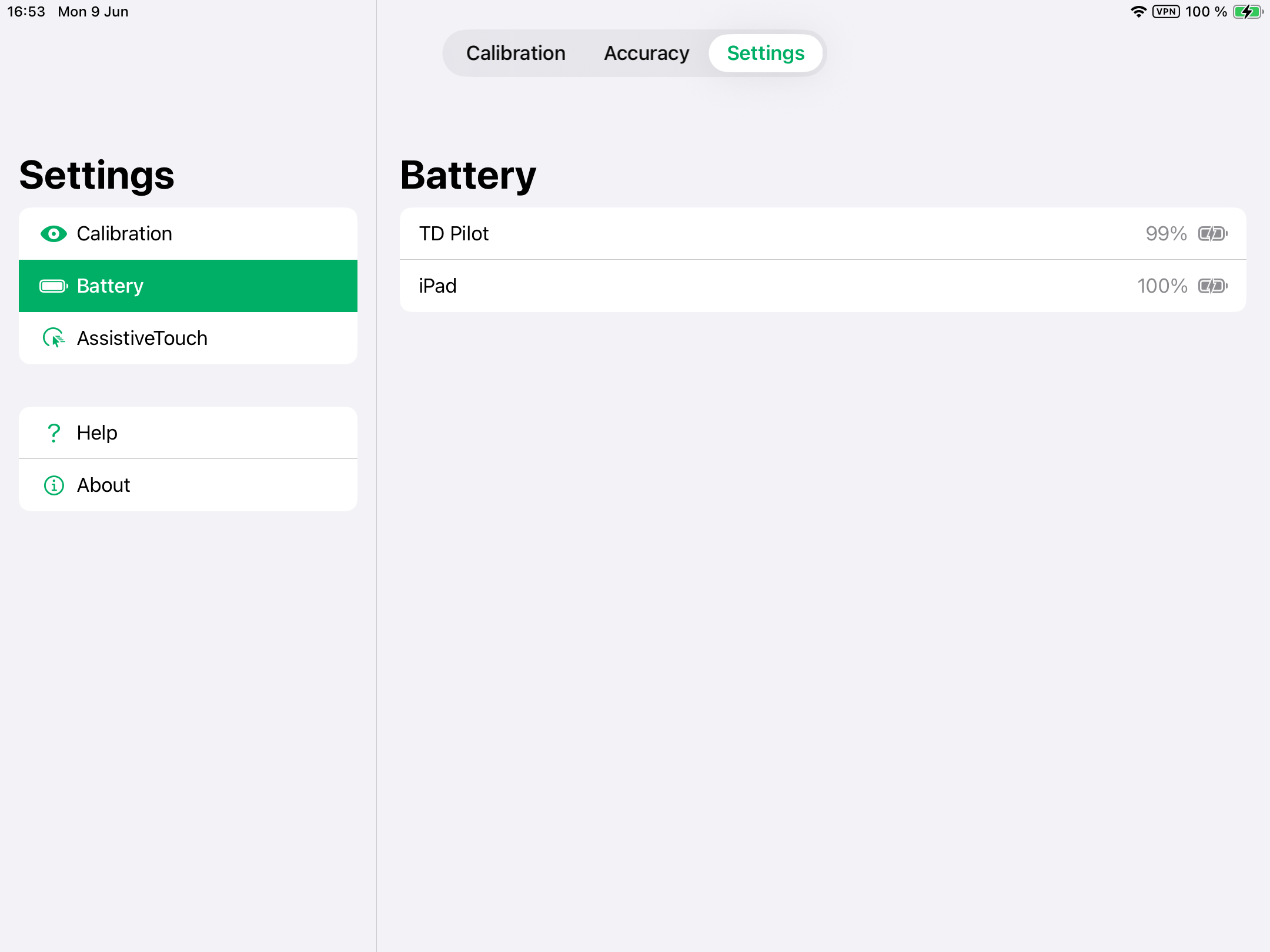Tap the VPN indicator in status bar
The height and width of the screenshot is (952, 1270).
(x=1165, y=12)
